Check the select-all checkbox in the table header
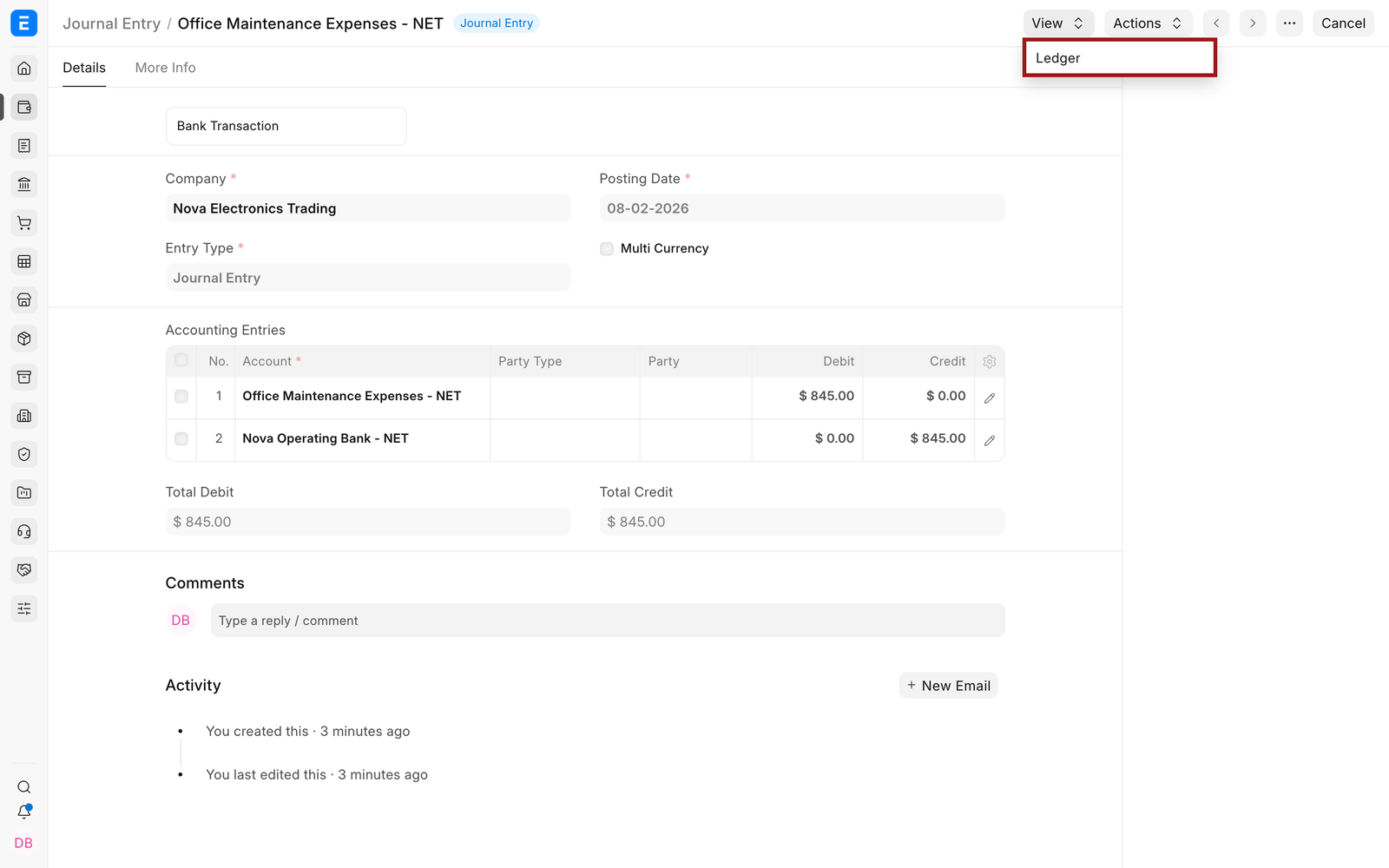 181,360
